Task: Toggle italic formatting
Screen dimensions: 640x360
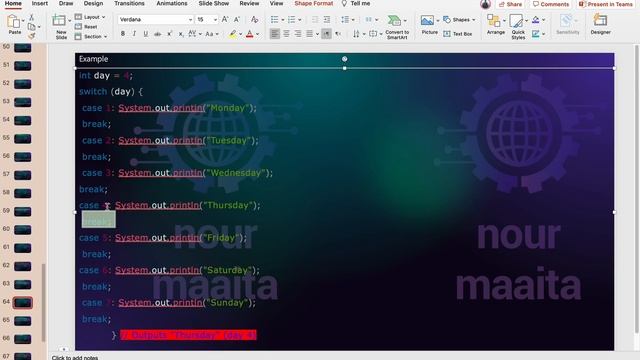Action: pyautogui.click(x=134, y=34)
